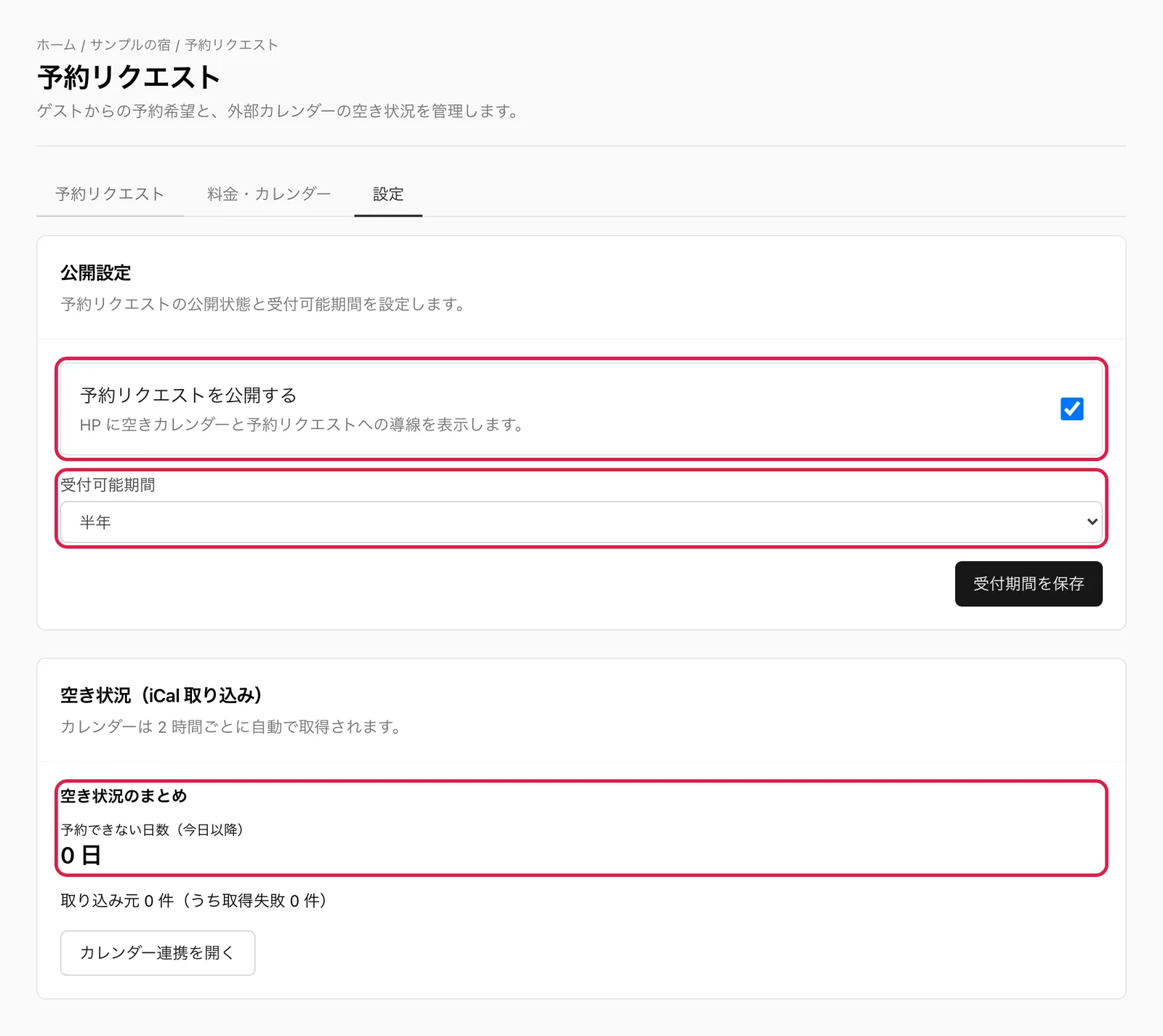The height and width of the screenshot is (1036, 1163).
Task: Uncheck the 予約リクエストを公開する checkbox
Action: [x=1071, y=409]
